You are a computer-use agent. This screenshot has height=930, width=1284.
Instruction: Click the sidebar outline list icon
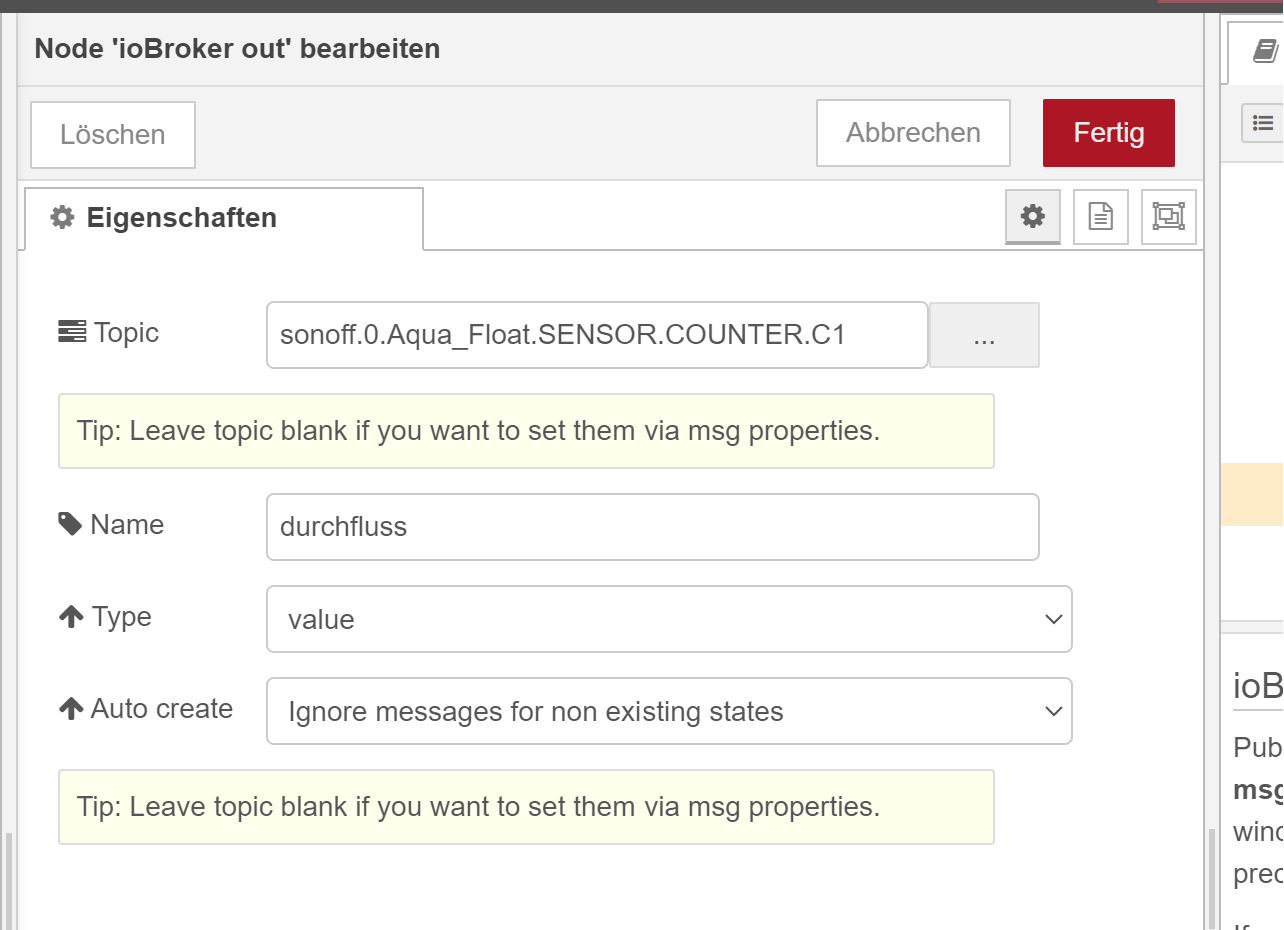point(1263,123)
